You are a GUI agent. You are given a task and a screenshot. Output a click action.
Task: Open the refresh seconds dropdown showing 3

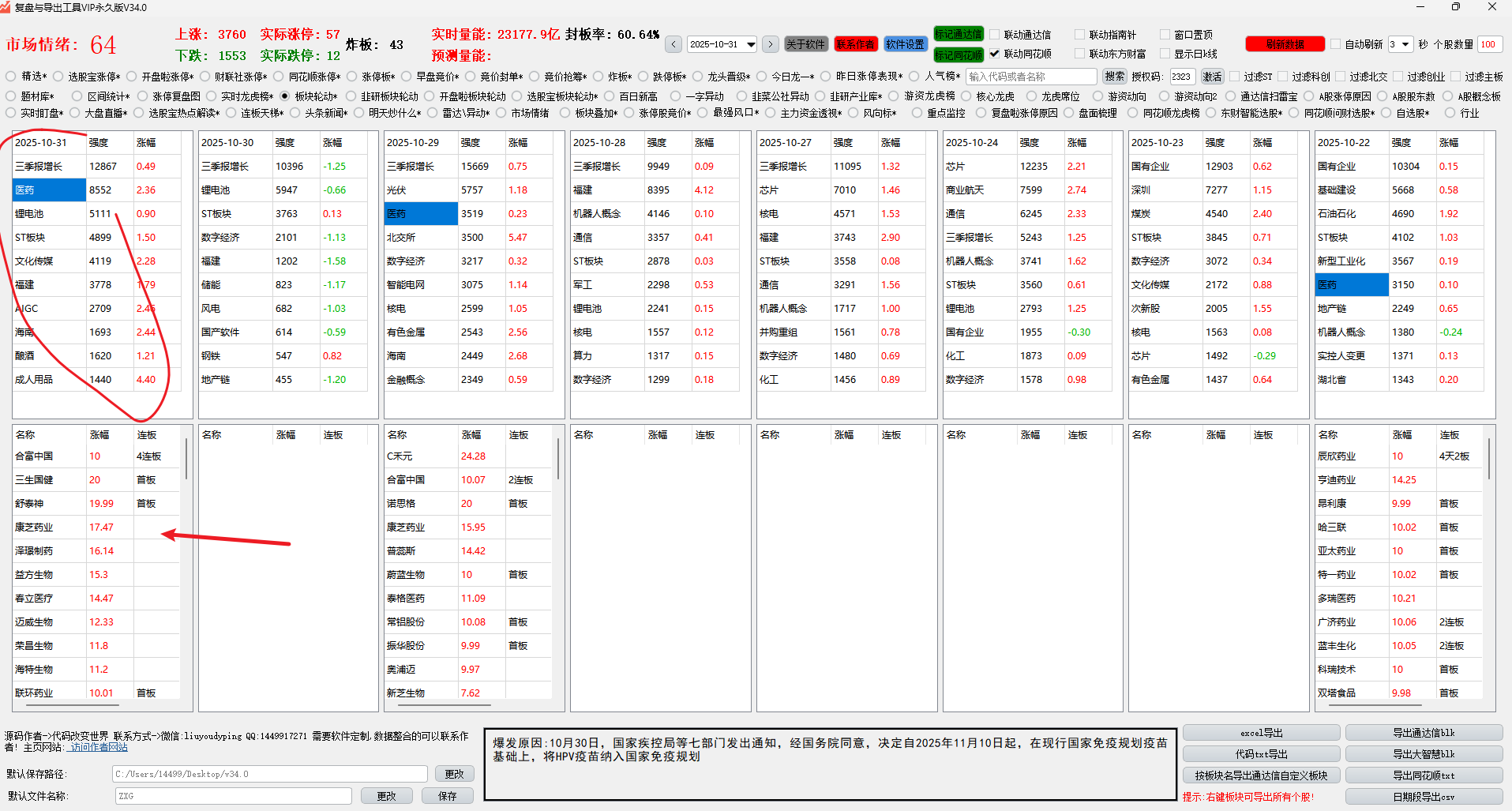pos(1400,44)
